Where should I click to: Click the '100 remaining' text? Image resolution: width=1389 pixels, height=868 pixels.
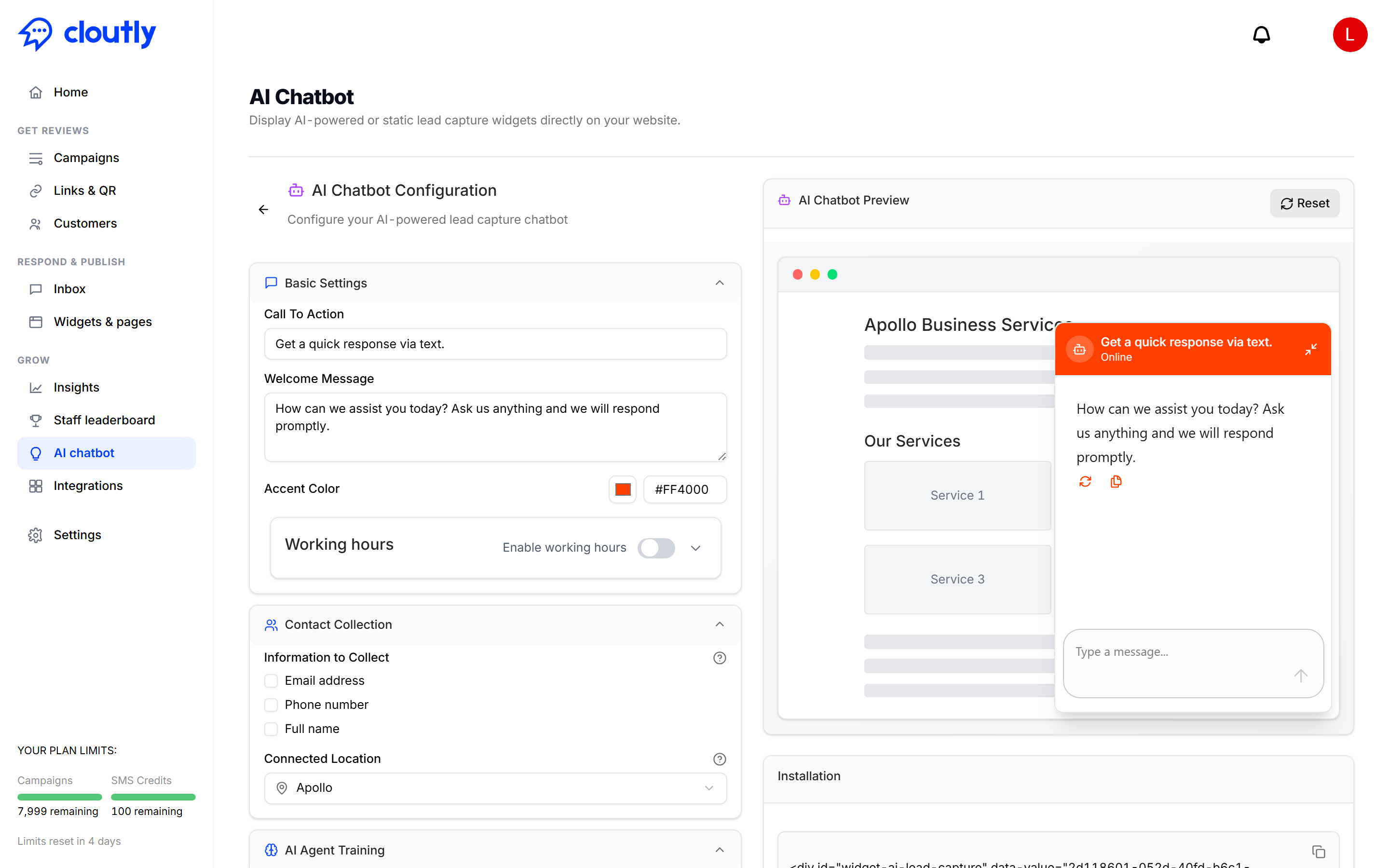[147, 811]
